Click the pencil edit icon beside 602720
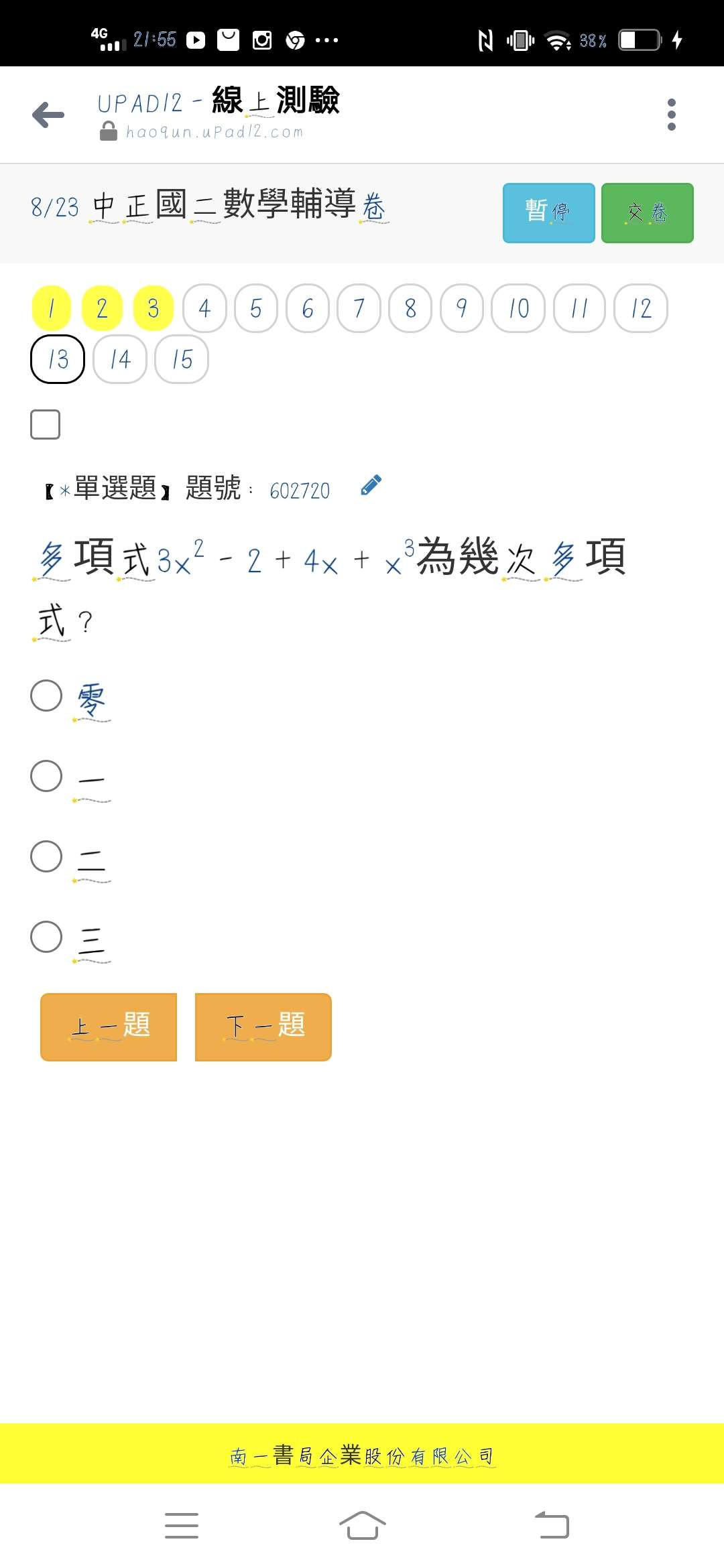Viewport: 724px width, 1568px height. (x=371, y=485)
